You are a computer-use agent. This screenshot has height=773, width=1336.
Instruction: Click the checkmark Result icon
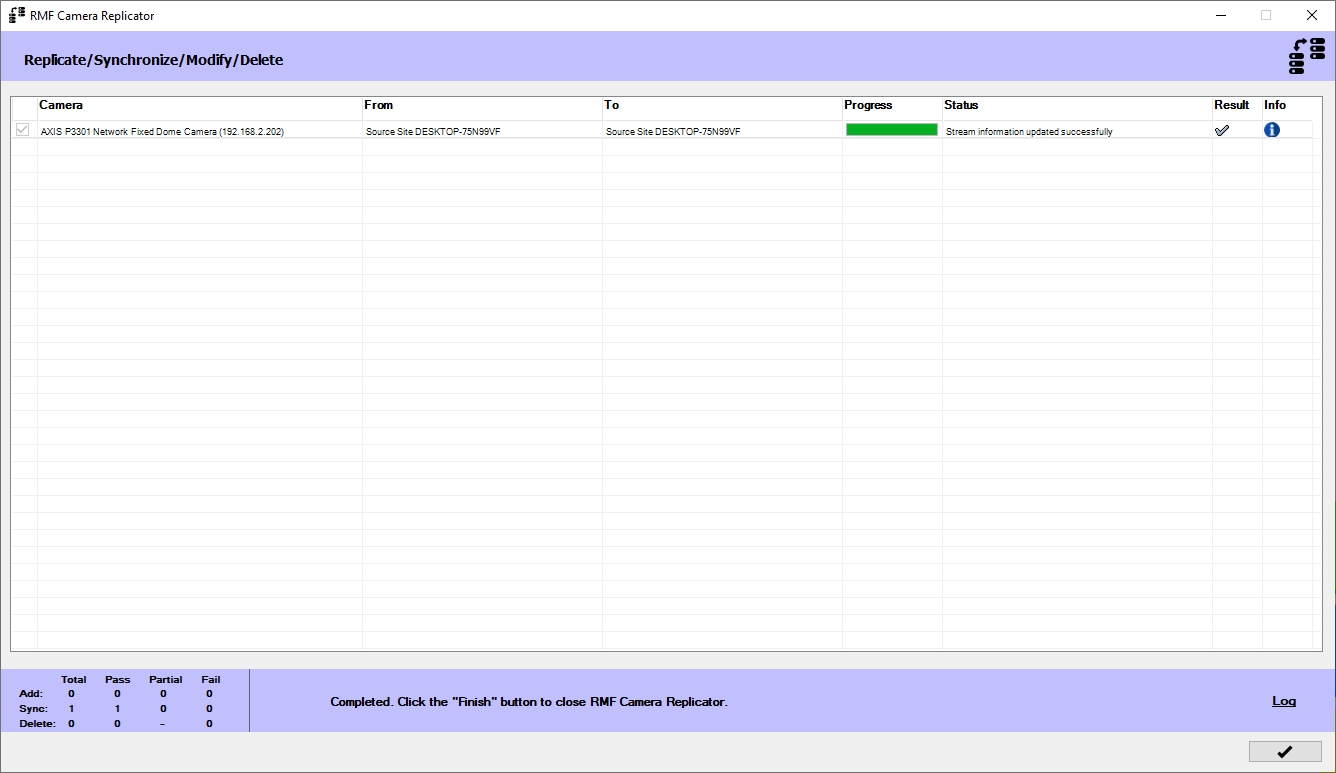click(1222, 130)
